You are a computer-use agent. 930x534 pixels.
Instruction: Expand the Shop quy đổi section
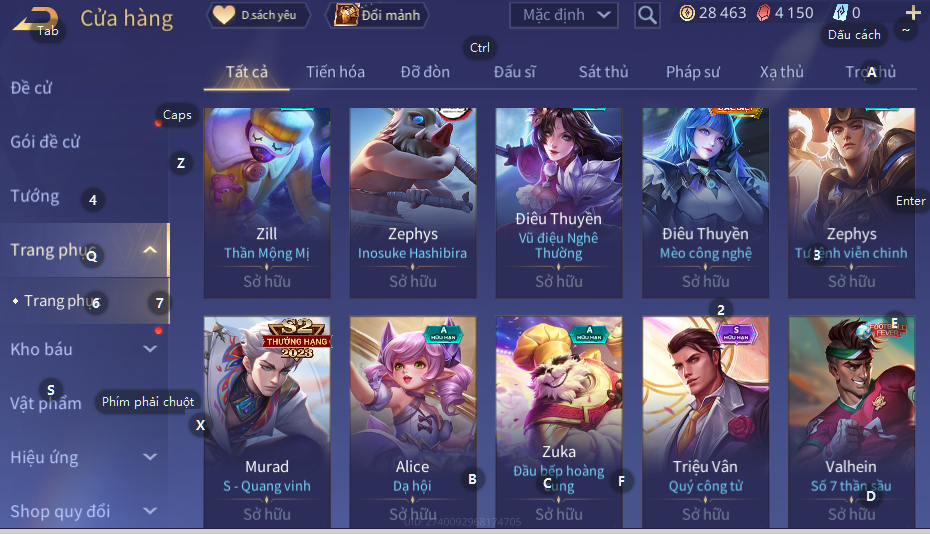(x=150, y=511)
